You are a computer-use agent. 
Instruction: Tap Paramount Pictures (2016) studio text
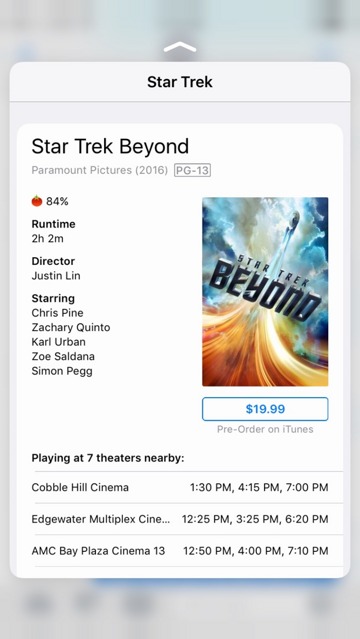[99, 170]
